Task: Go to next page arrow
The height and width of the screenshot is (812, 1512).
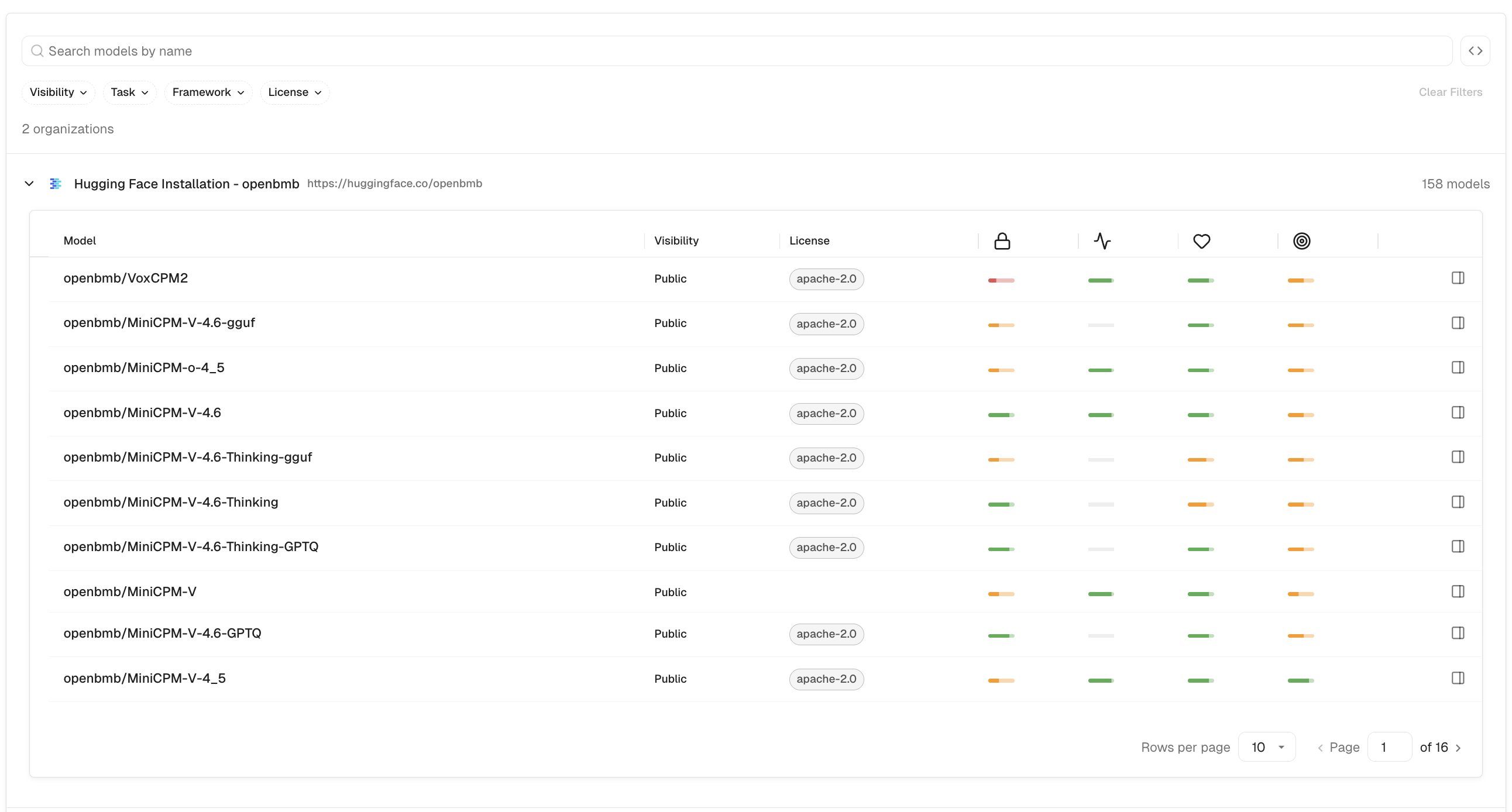Action: pyautogui.click(x=1459, y=748)
